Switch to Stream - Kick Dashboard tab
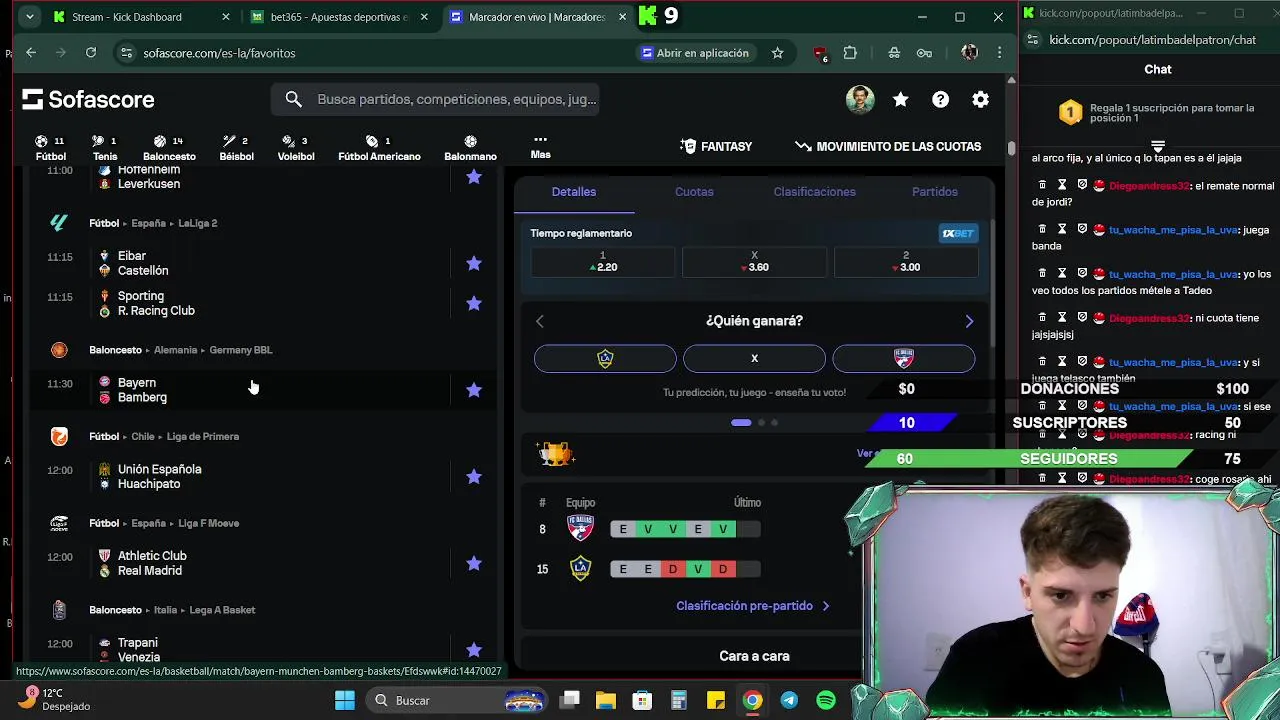 [x=140, y=17]
